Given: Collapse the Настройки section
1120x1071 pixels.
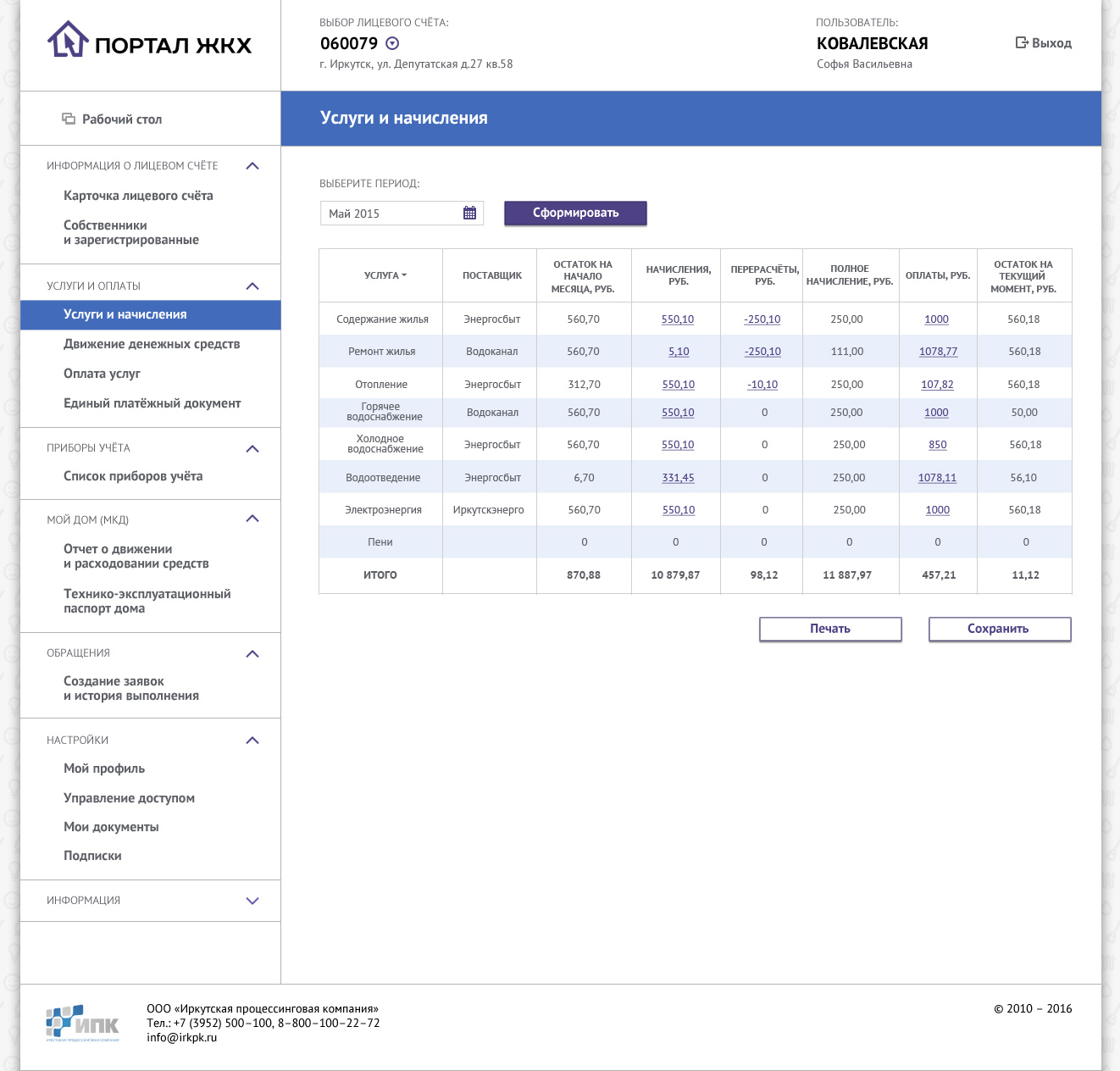Looking at the screenshot, I should [252, 741].
